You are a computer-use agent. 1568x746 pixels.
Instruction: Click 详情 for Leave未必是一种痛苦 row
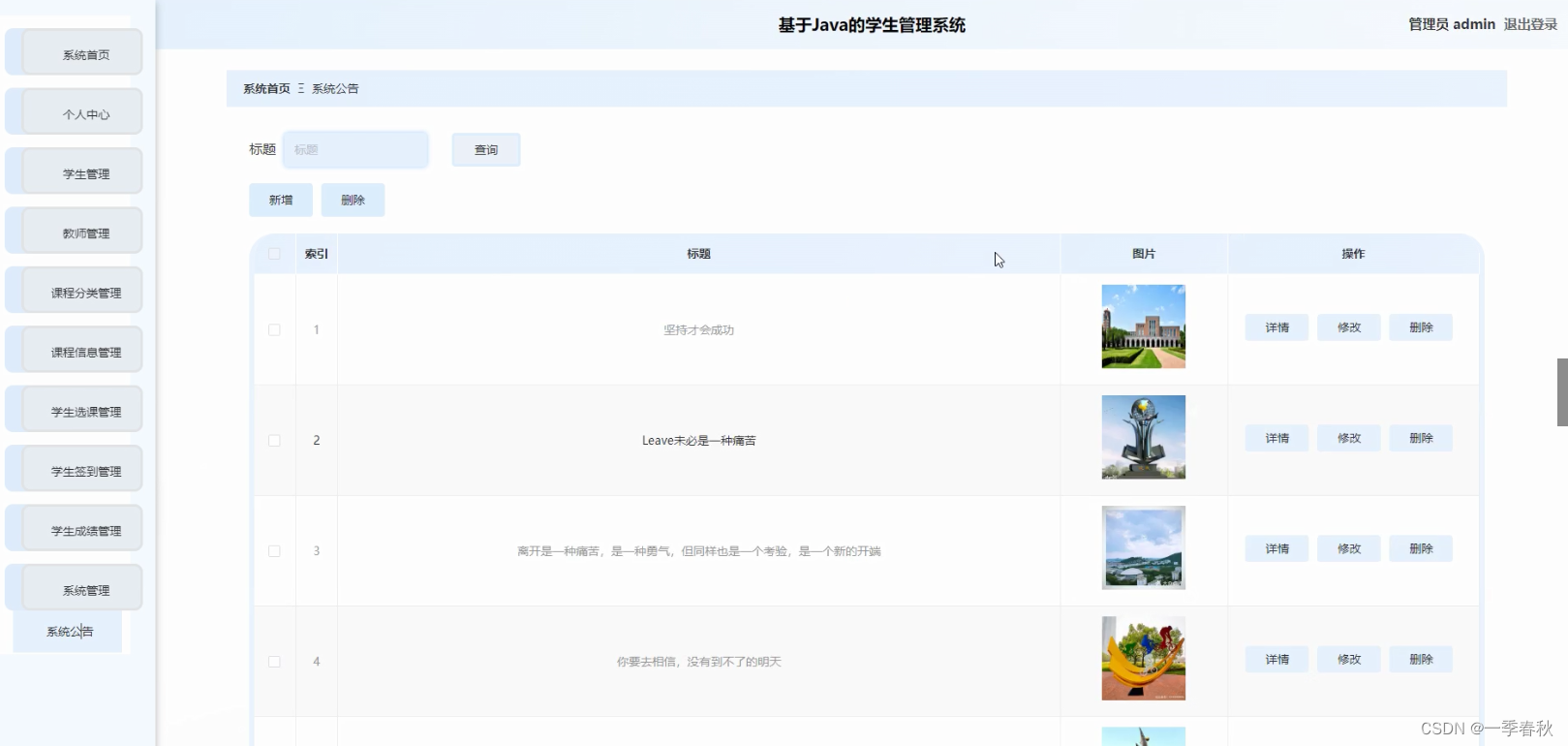tap(1276, 438)
